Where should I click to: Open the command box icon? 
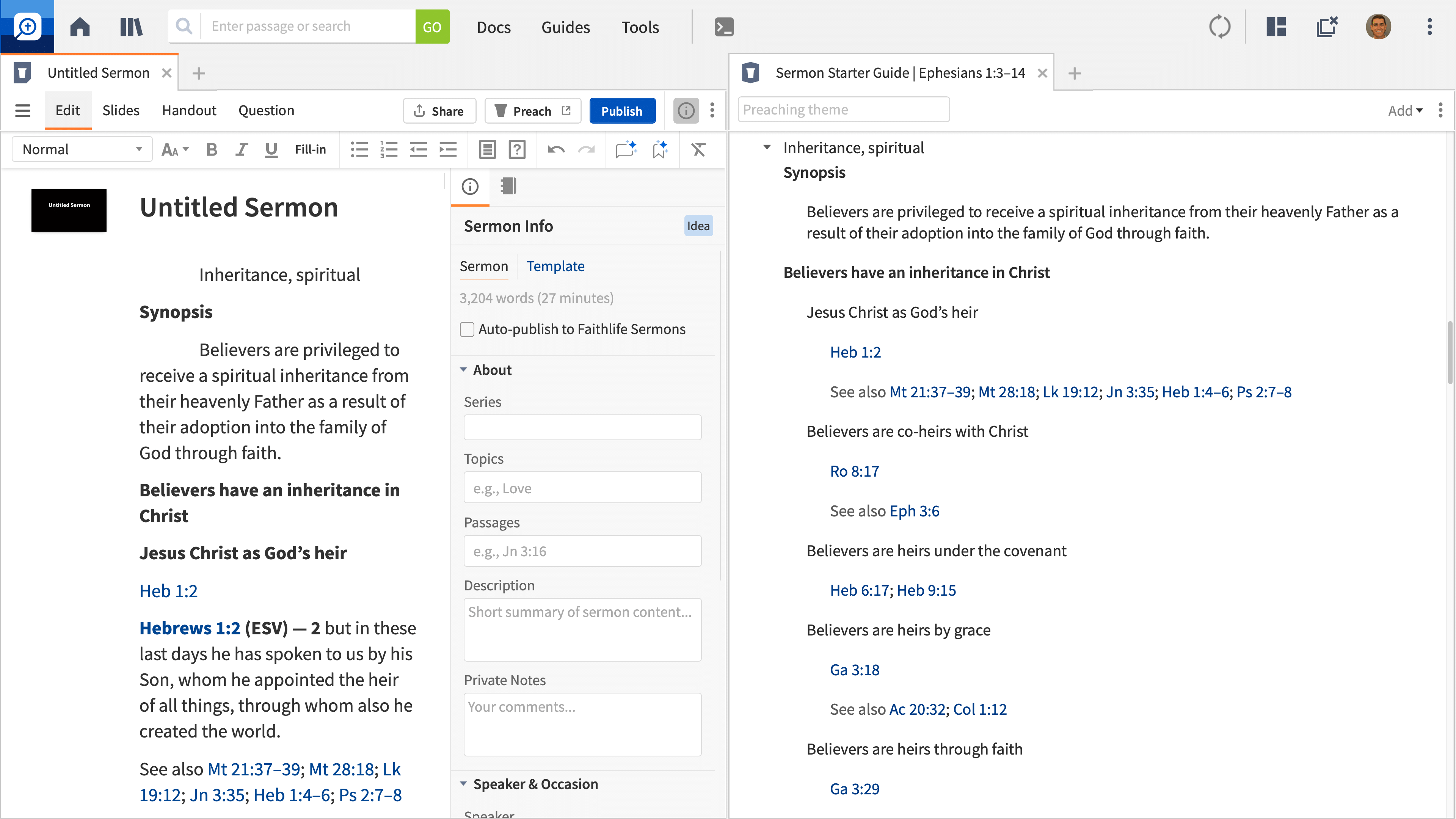point(724,27)
